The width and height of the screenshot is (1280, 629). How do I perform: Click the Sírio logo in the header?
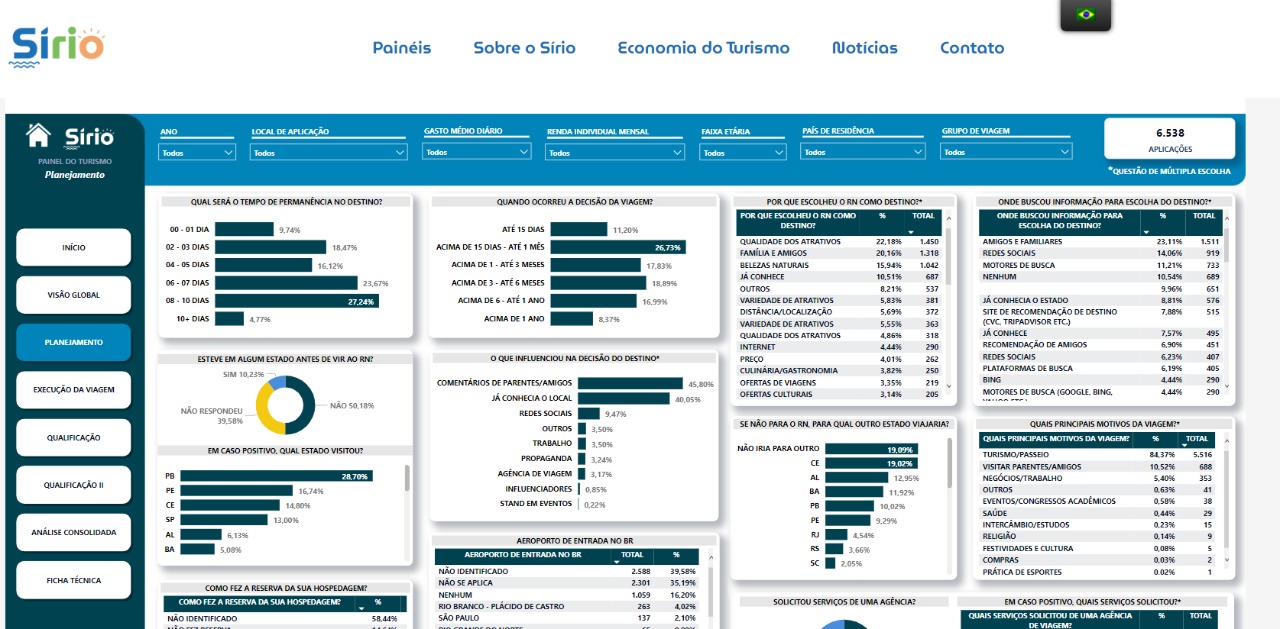[57, 47]
